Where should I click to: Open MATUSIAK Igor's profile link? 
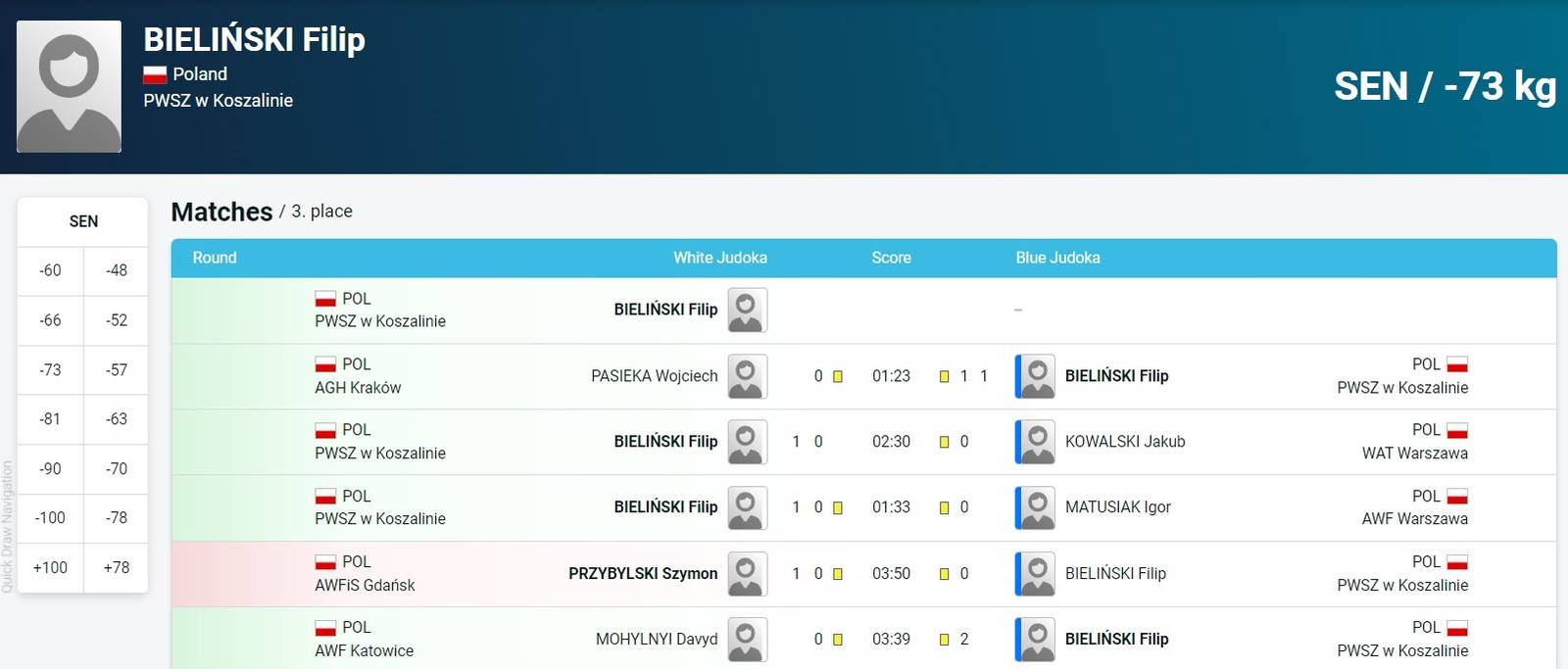[x=1117, y=507]
